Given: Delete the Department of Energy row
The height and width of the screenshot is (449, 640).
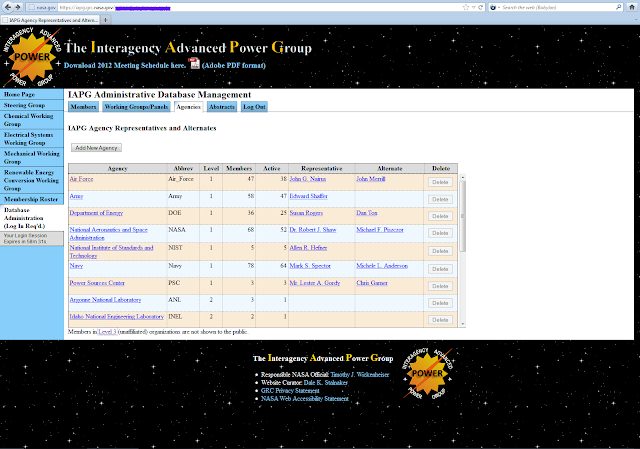Looking at the screenshot, I should point(440,216).
